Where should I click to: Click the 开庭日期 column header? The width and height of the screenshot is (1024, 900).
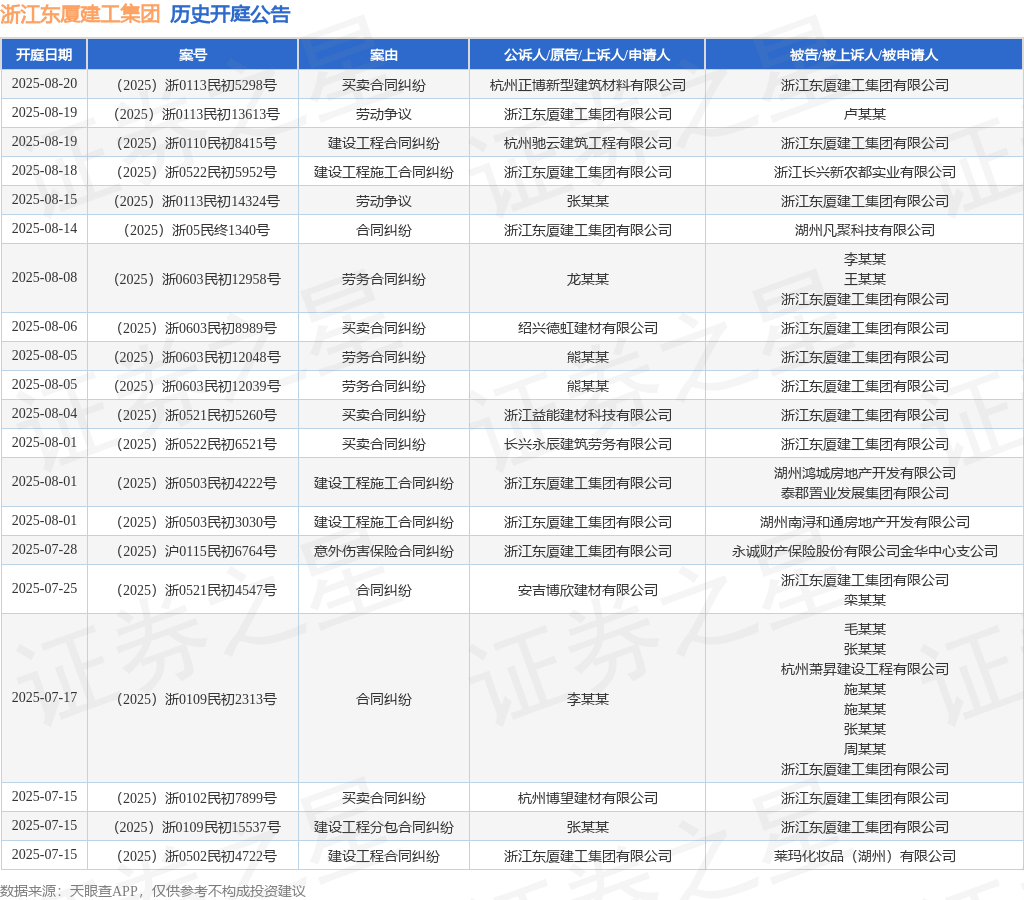tap(44, 55)
